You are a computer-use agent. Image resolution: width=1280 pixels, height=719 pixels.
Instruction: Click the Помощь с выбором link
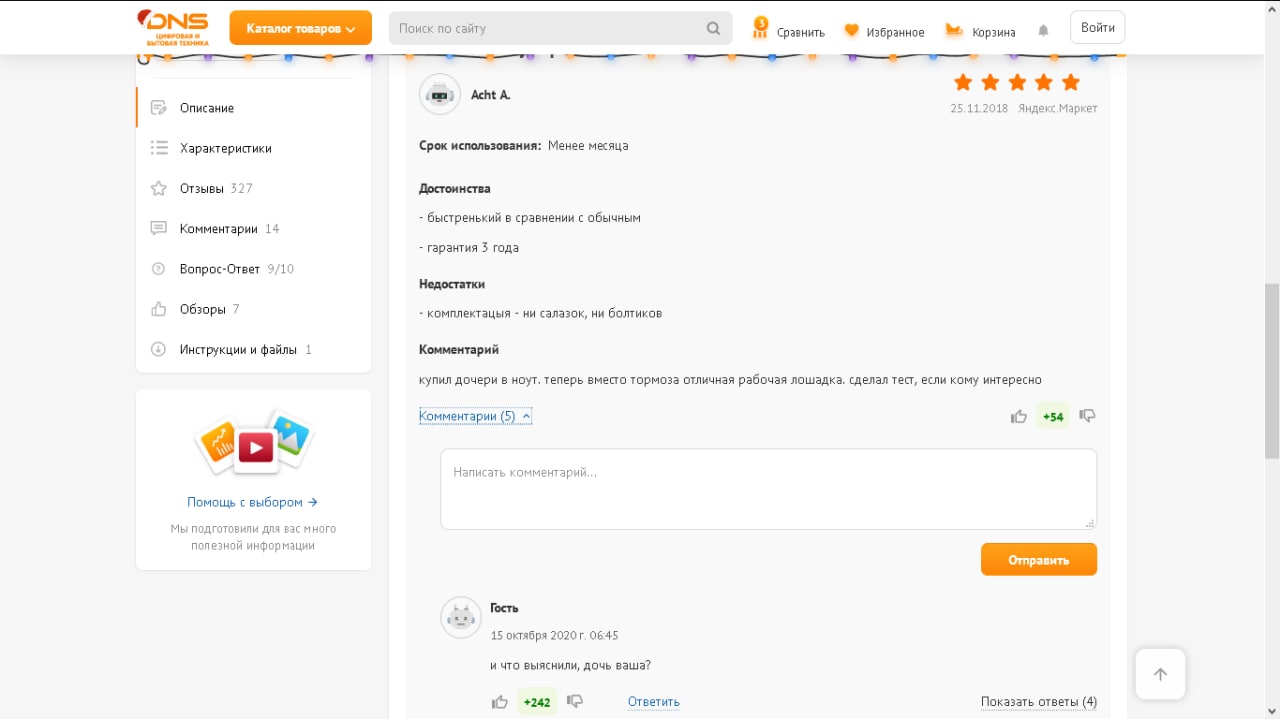[253, 502]
